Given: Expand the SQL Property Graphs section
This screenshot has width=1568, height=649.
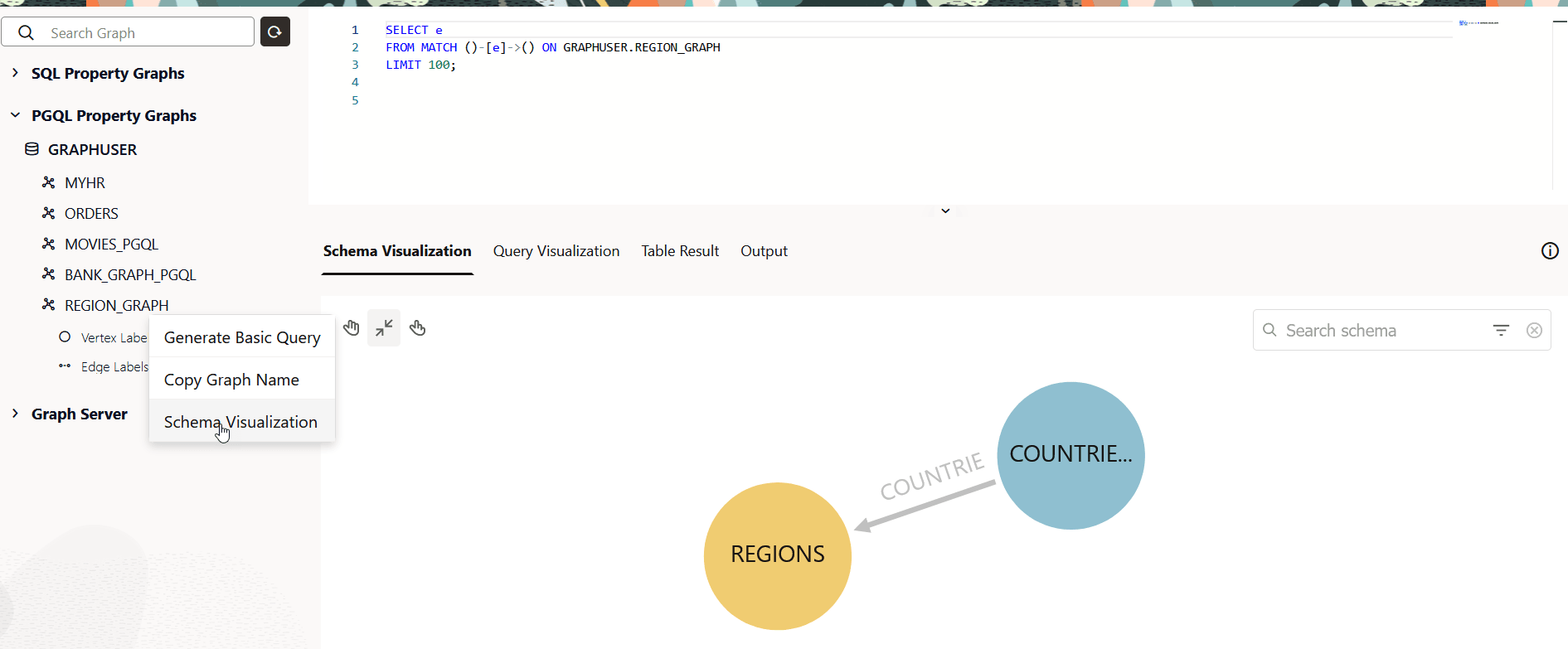Looking at the screenshot, I should (15, 73).
